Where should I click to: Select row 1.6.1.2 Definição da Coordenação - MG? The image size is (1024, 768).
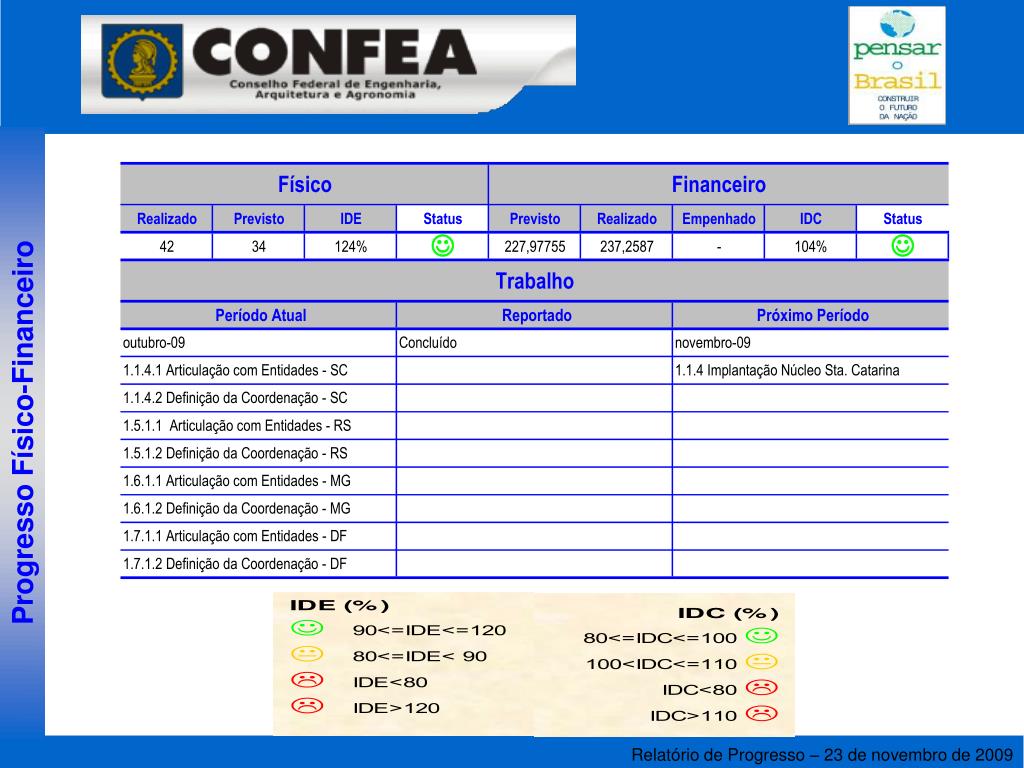click(x=259, y=508)
